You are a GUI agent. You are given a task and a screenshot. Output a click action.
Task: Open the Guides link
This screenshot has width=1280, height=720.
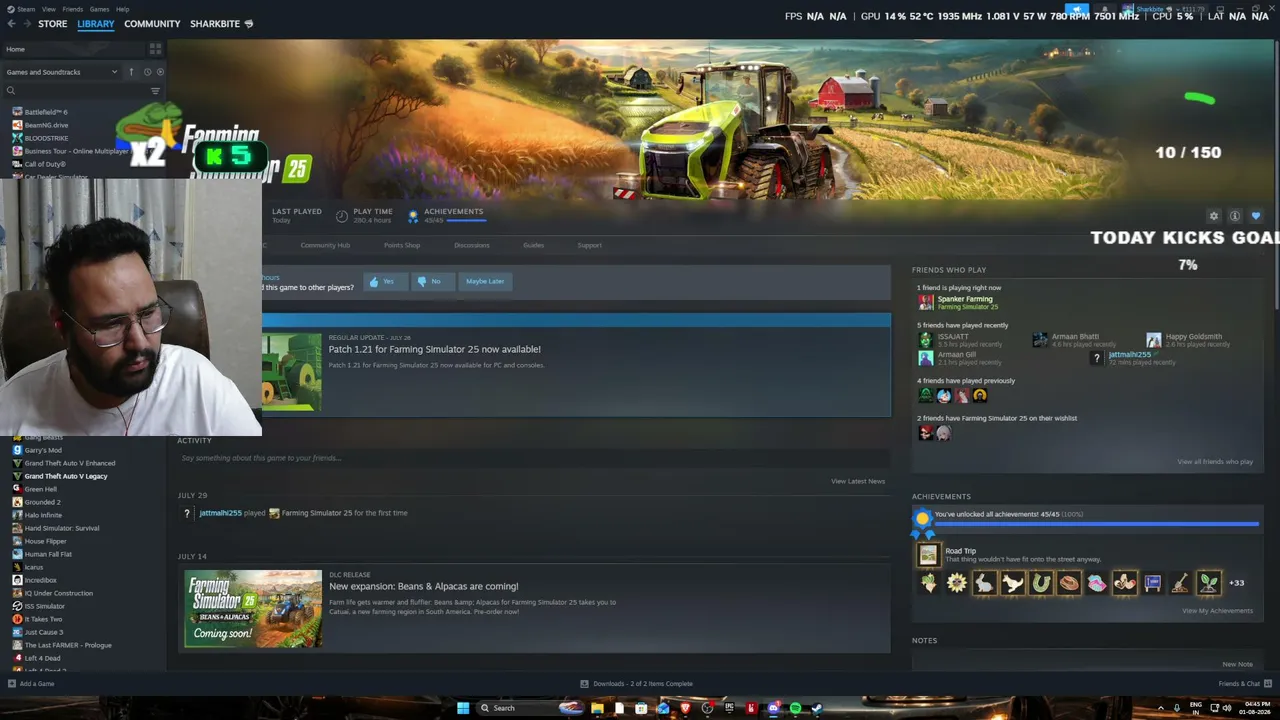pos(533,245)
